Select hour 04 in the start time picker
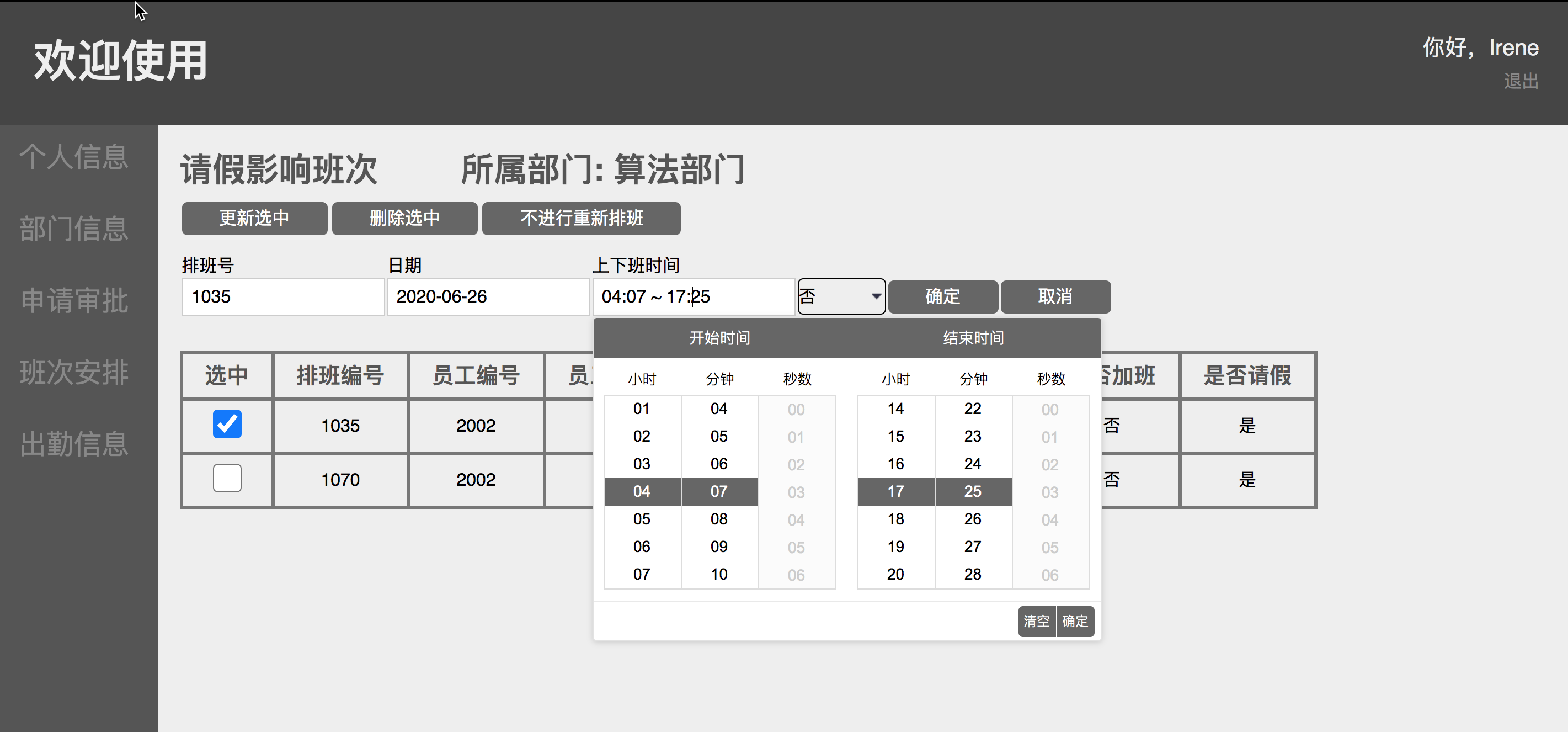 click(x=642, y=491)
